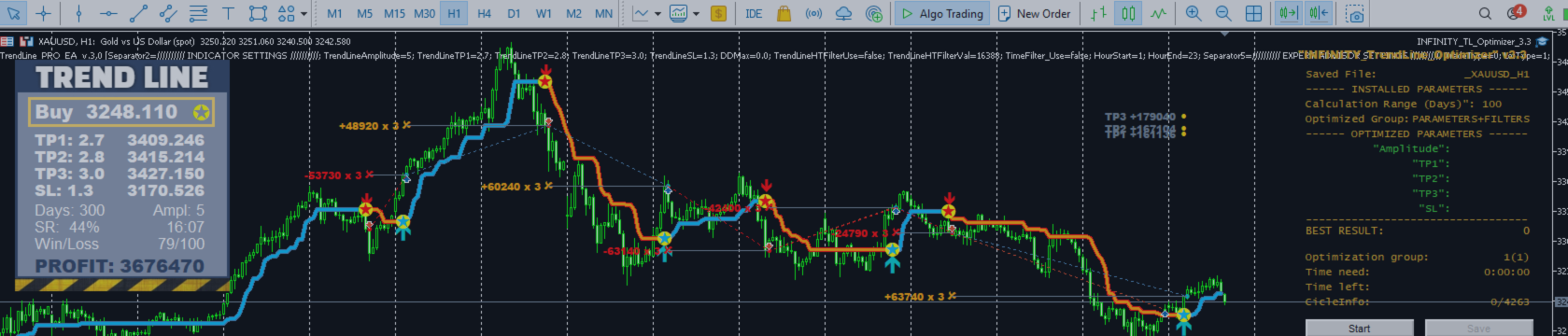1568x336 pixels.
Task: Start the INFINITY TL Optimizer
Action: point(1359,328)
